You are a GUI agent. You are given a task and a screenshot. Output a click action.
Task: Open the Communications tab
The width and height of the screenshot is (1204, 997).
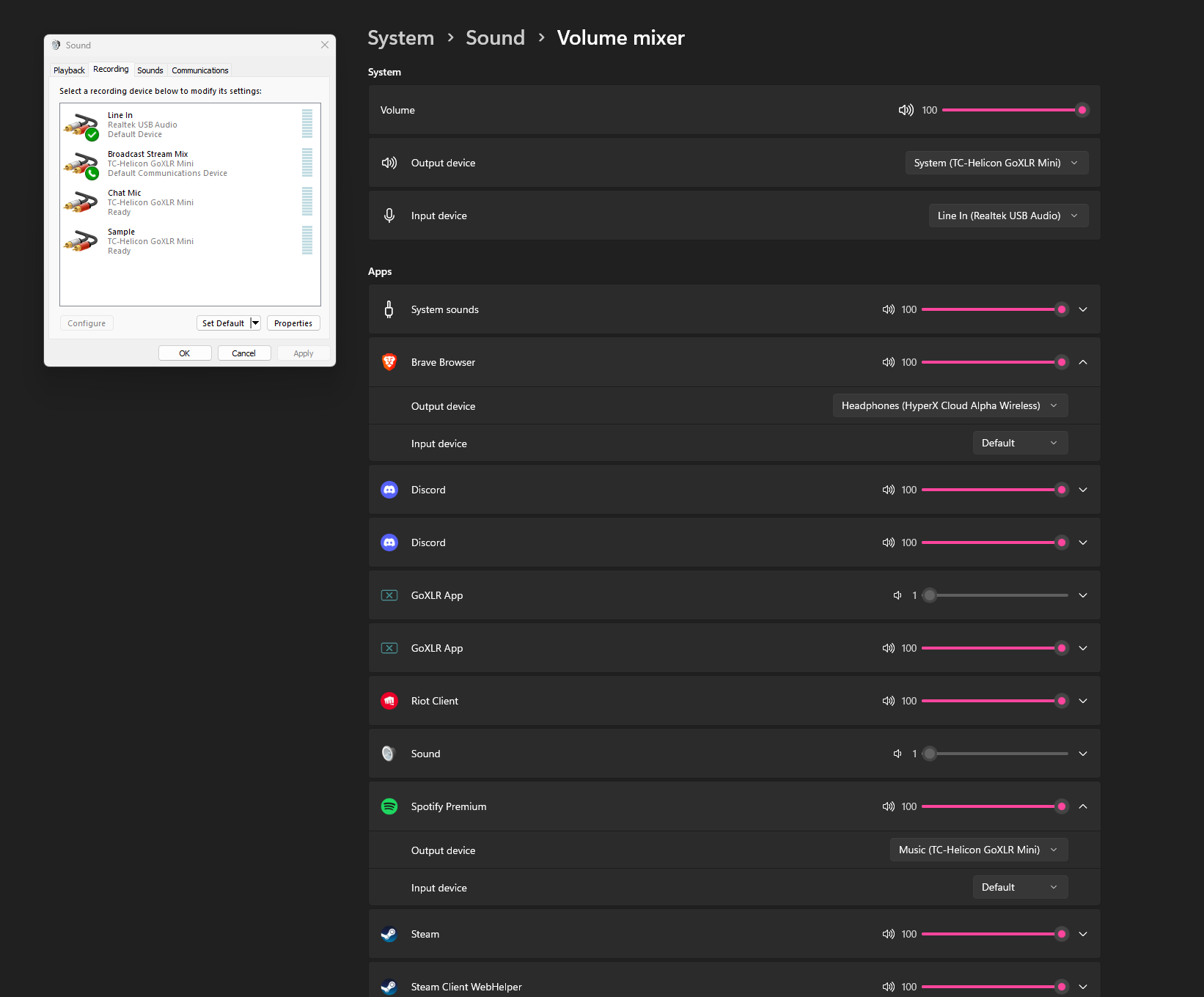[200, 70]
